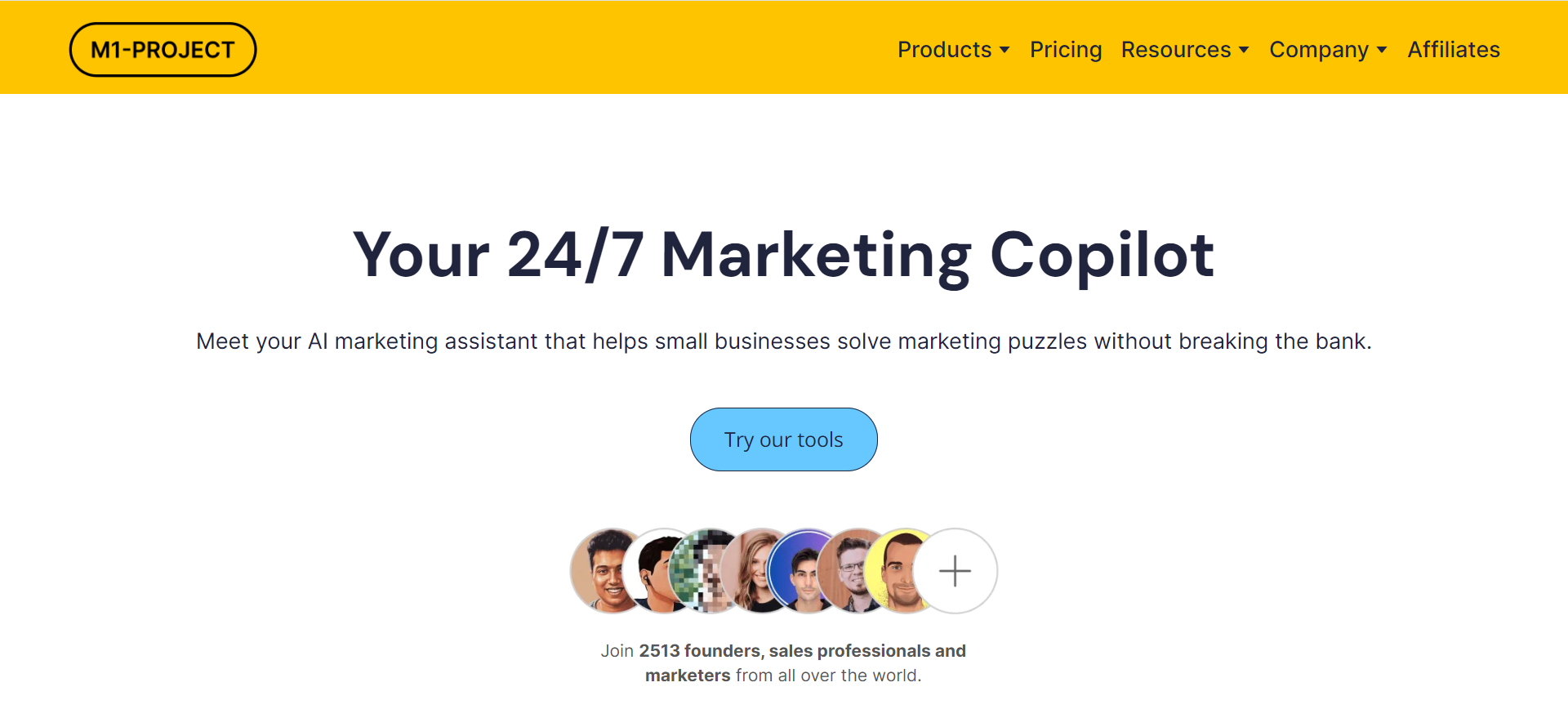1568x727 pixels.
Task: Expand the Products dropdown arrow
Action: pyautogui.click(x=1004, y=50)
